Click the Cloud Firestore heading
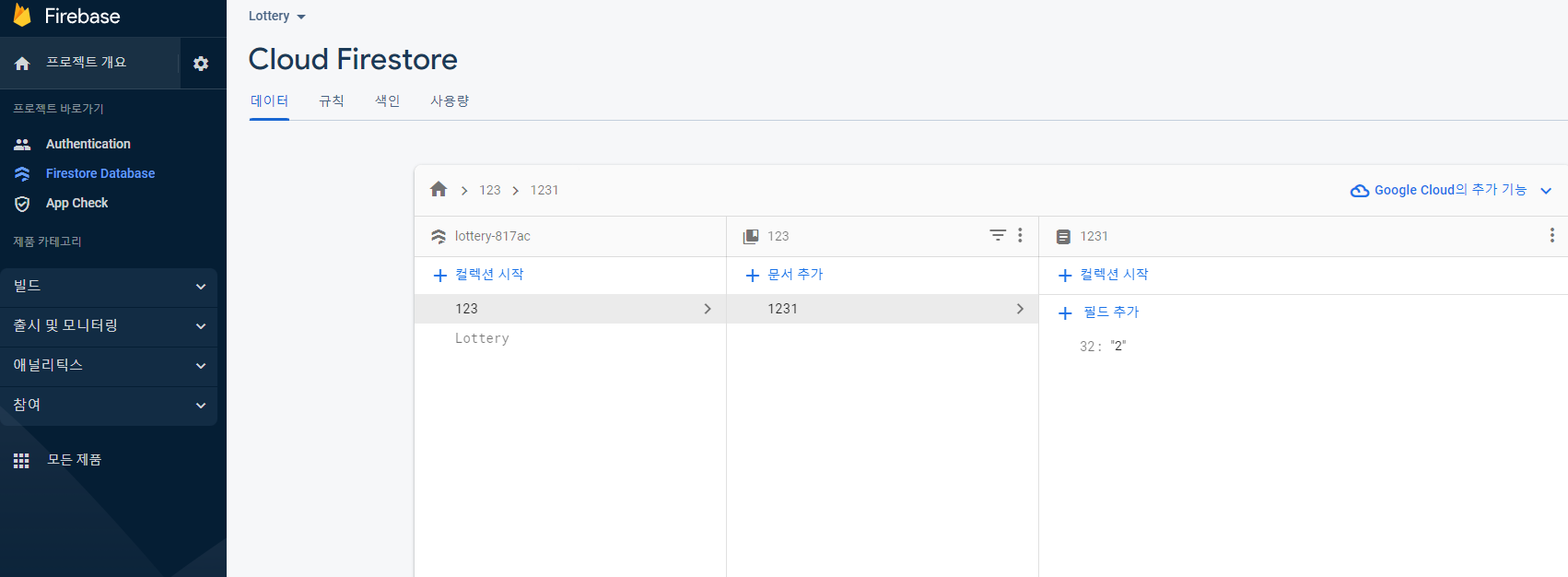 tap(353, 59)
